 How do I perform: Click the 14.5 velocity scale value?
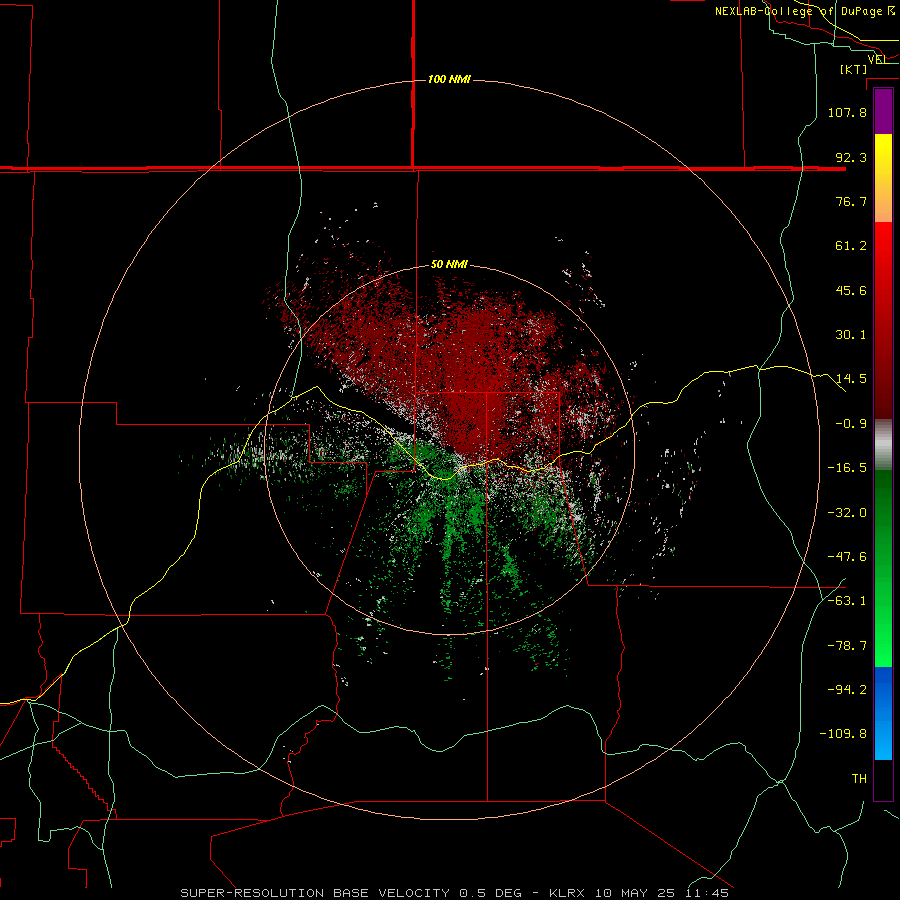(x=851, y=379)
